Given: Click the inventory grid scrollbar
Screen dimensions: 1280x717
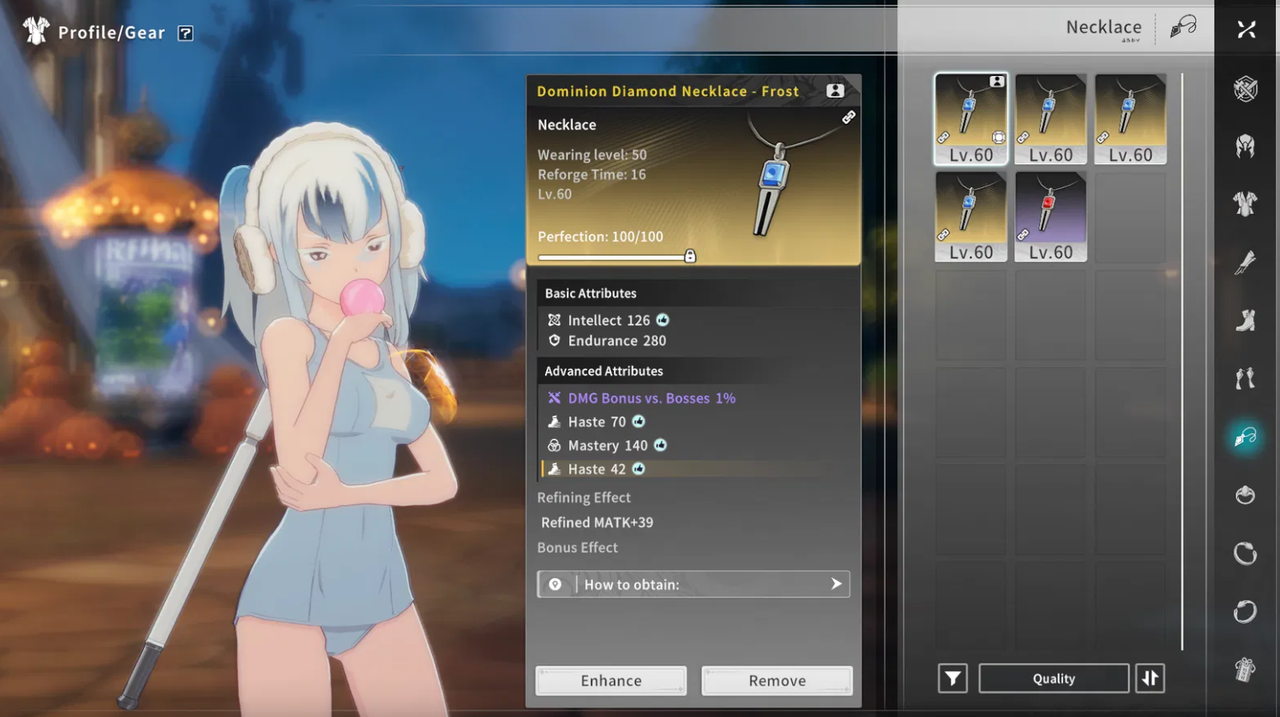Looking at the screenshot, I should click(1182, 361).
